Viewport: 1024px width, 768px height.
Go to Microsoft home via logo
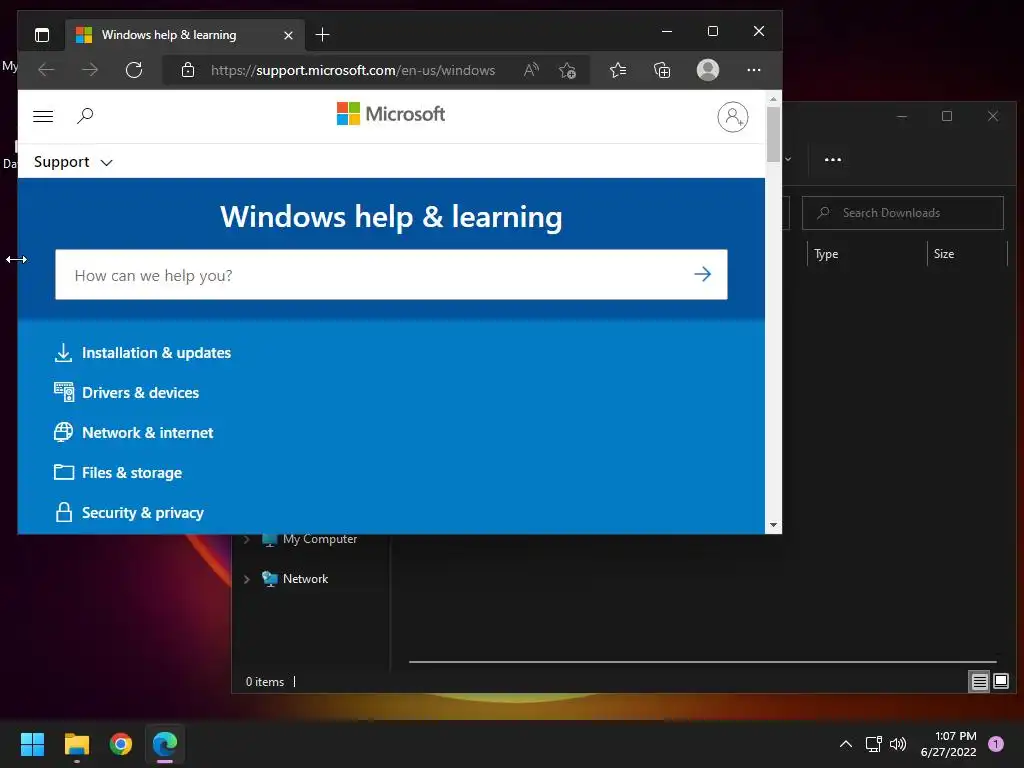391,114
